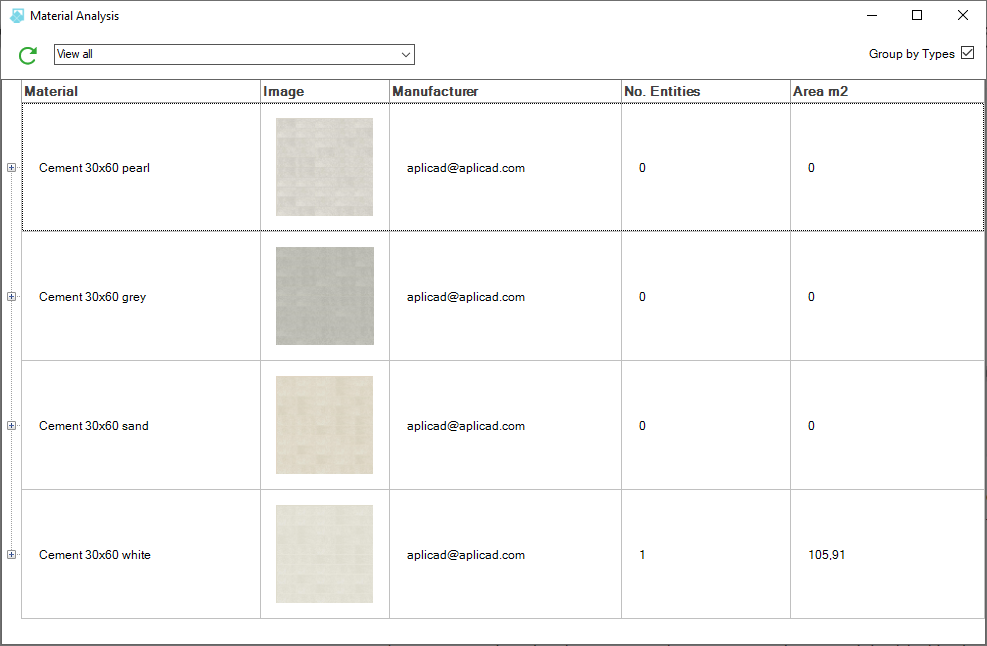Open the Cement 30x60 pearl texture preview

pyautogui.click(x=324, y=168)
